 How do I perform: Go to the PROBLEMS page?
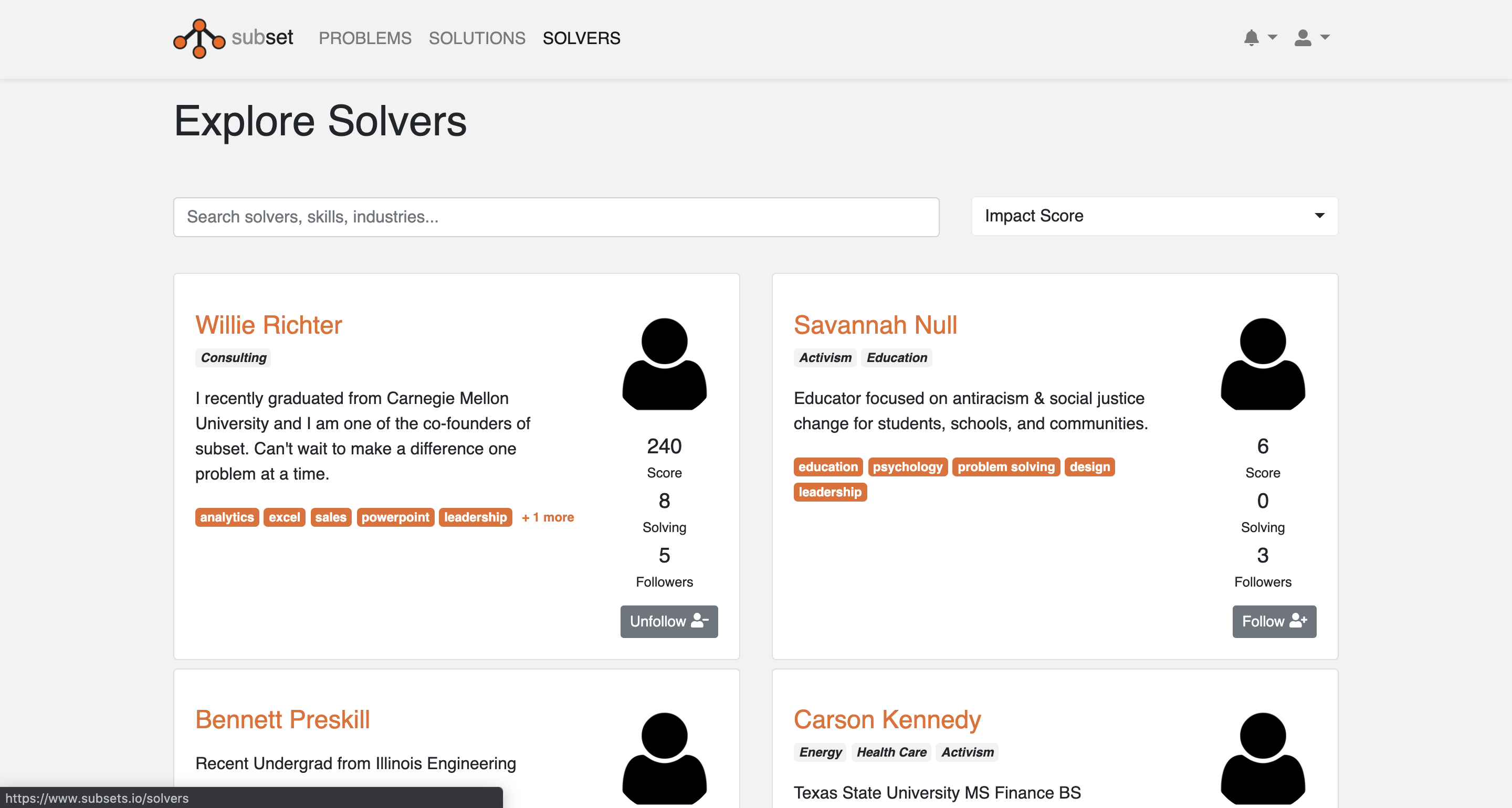[x=364, y=38]
